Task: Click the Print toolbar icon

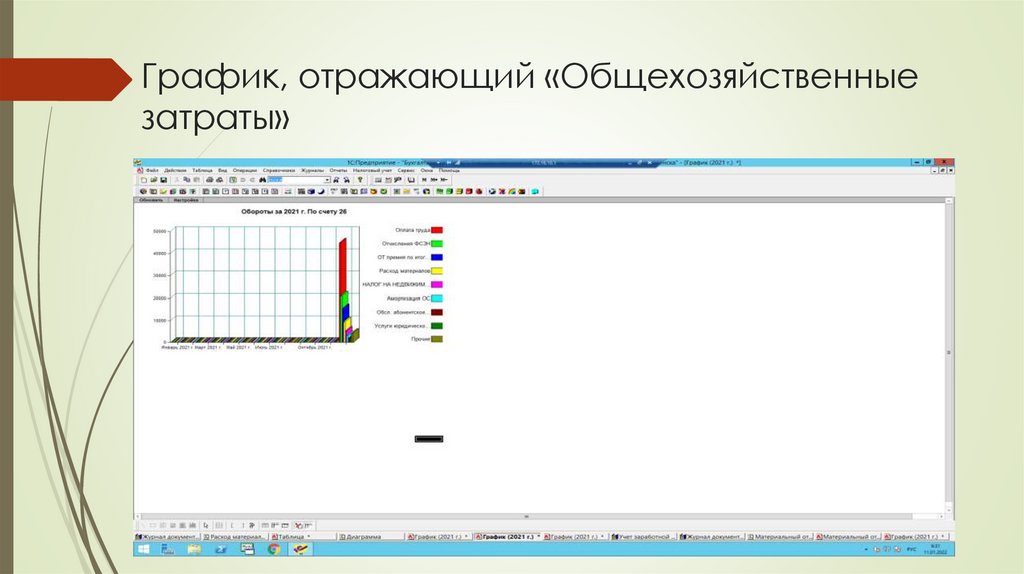Action: point(210,180)
